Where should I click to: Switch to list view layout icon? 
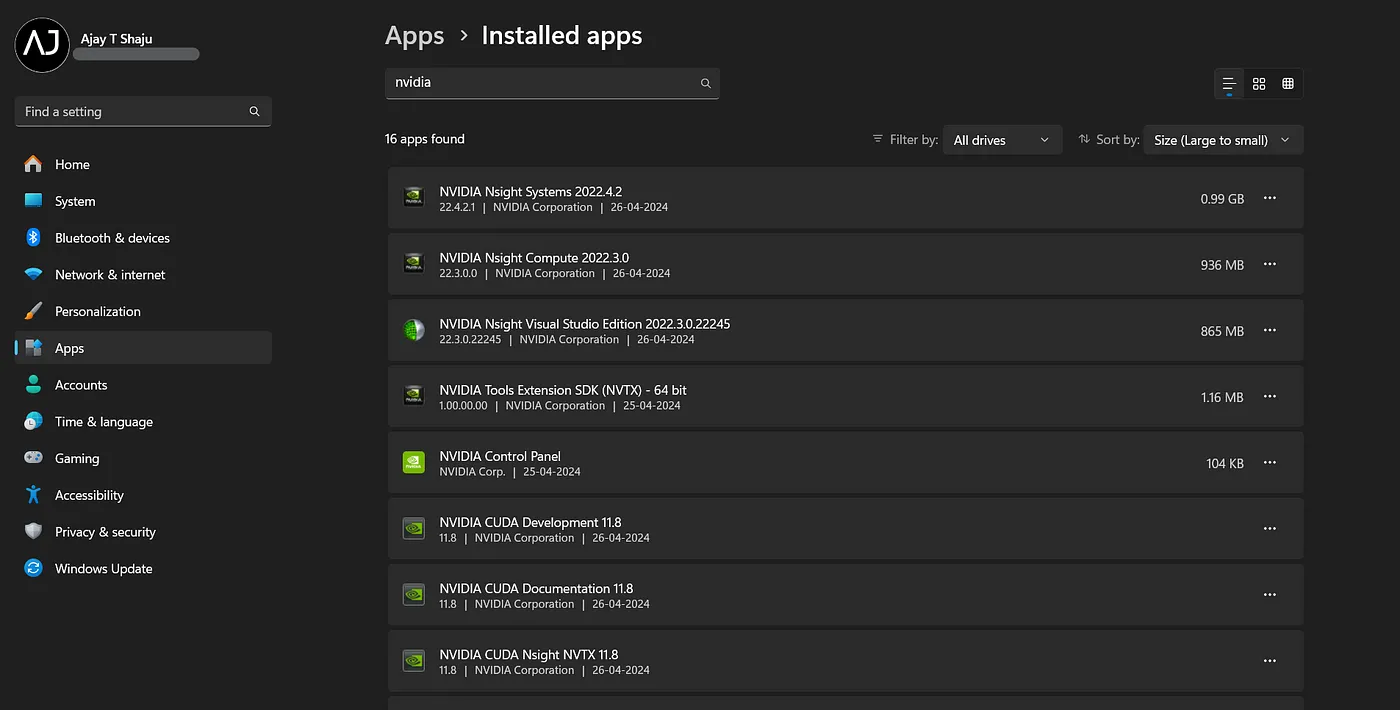tap(1229, 84)
